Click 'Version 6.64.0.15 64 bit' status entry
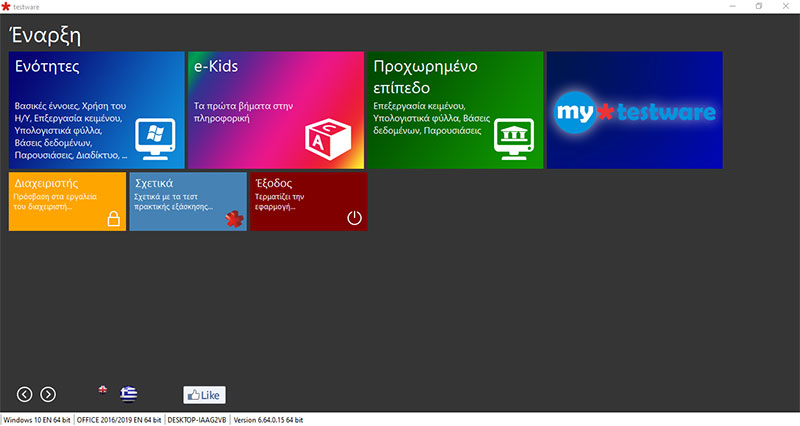 pyautogui.click(x=268, y=420)
